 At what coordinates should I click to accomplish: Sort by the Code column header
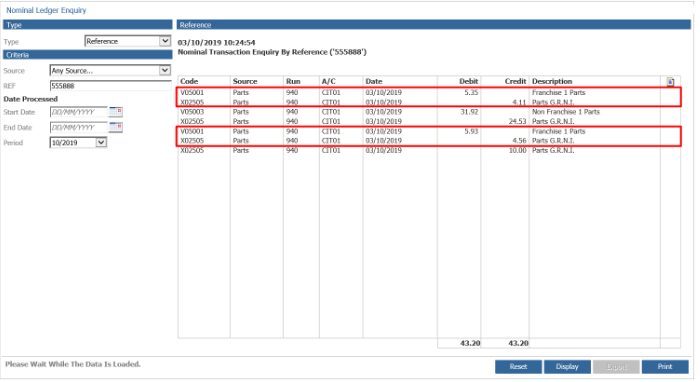(189, 81)
